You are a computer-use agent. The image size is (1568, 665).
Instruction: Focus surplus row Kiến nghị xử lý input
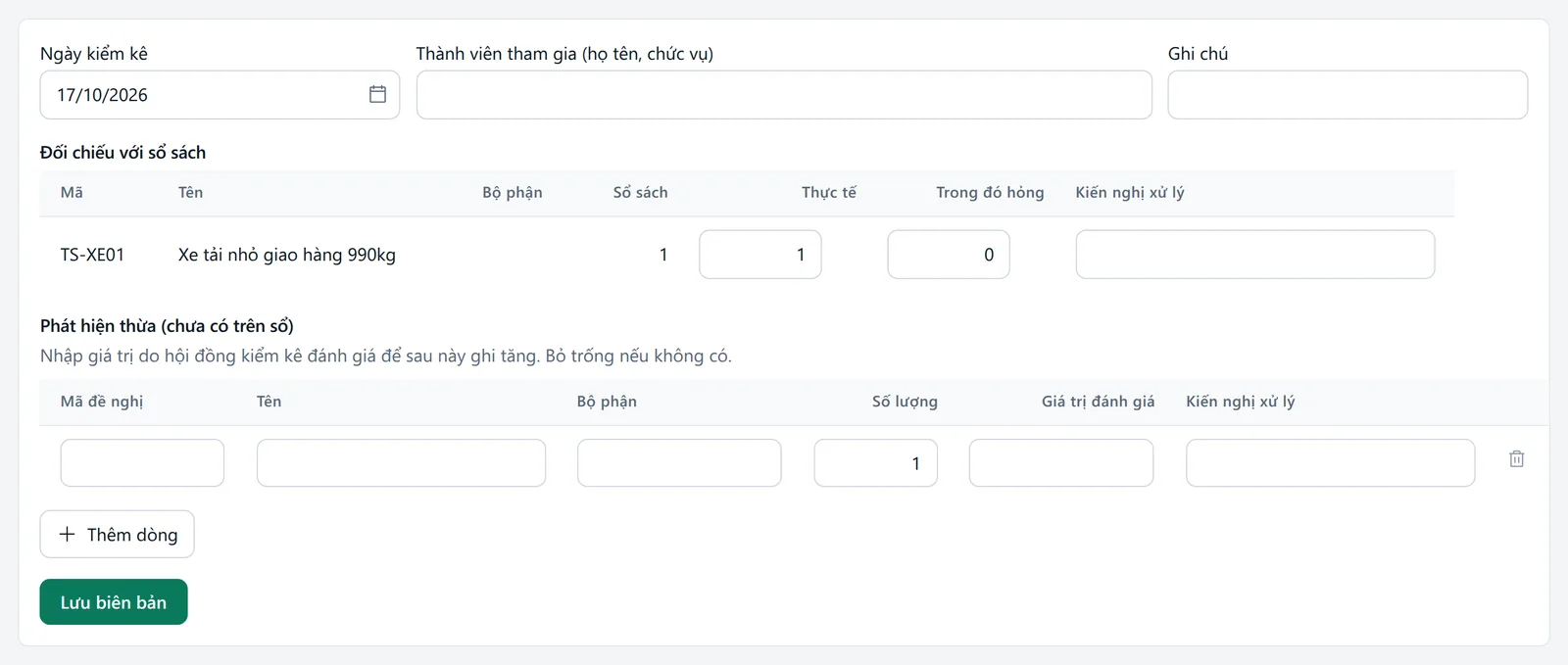coord(1330,462)
